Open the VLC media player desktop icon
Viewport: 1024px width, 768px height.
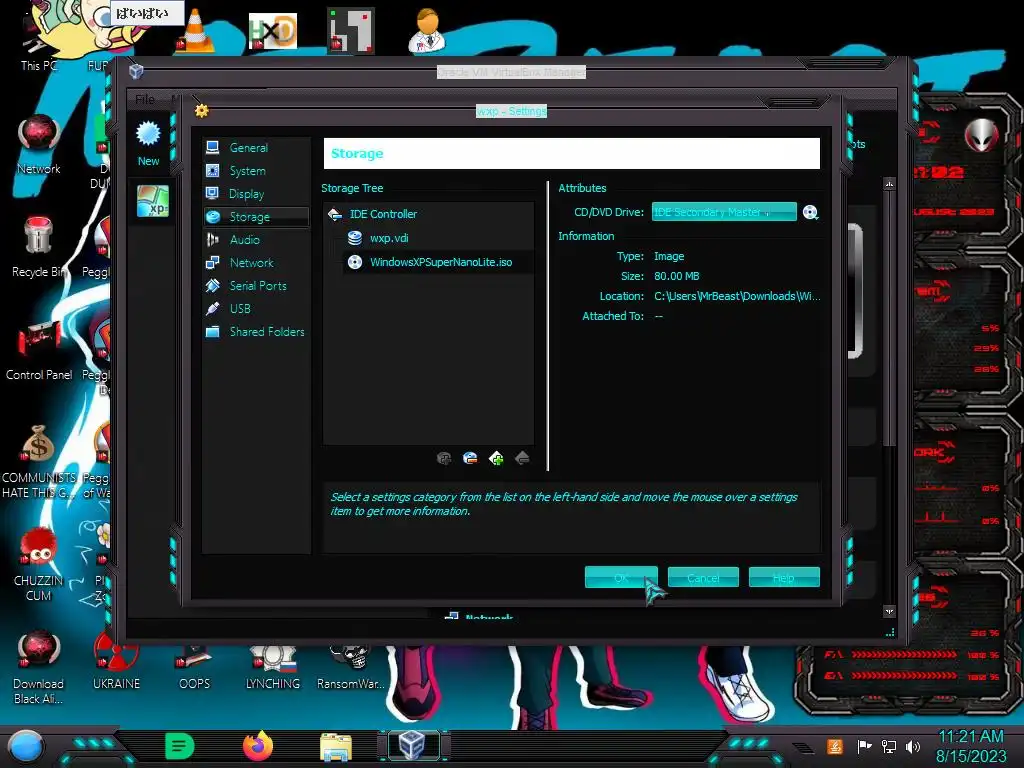pos(194,31)
